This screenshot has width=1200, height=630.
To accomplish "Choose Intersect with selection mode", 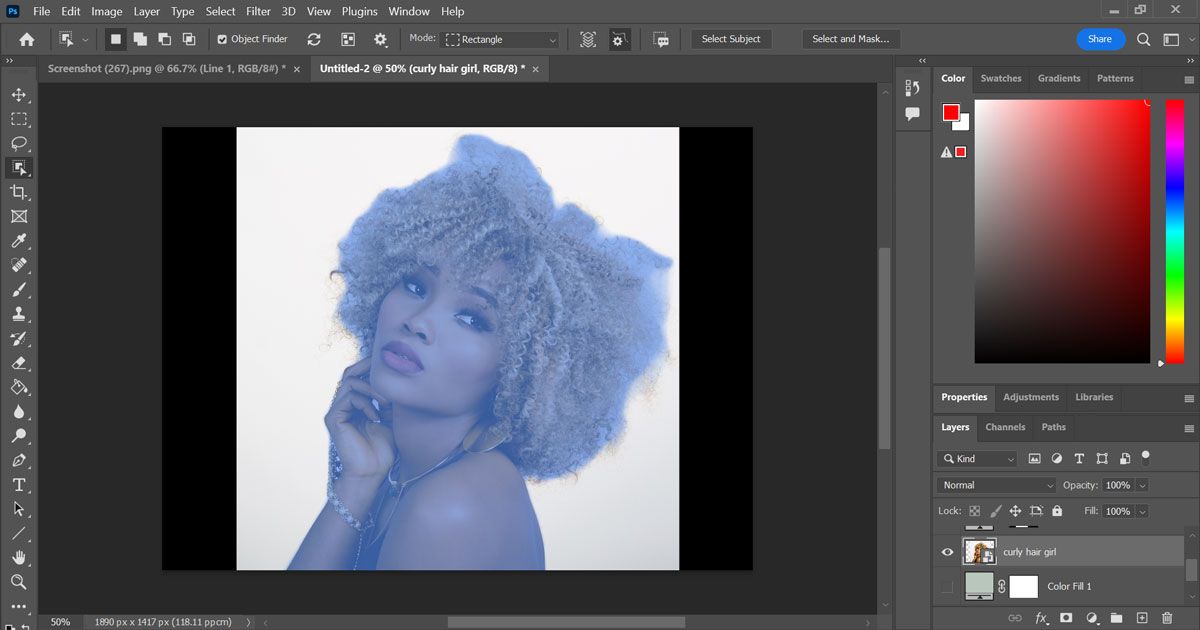I will click(x=189, y=39).
